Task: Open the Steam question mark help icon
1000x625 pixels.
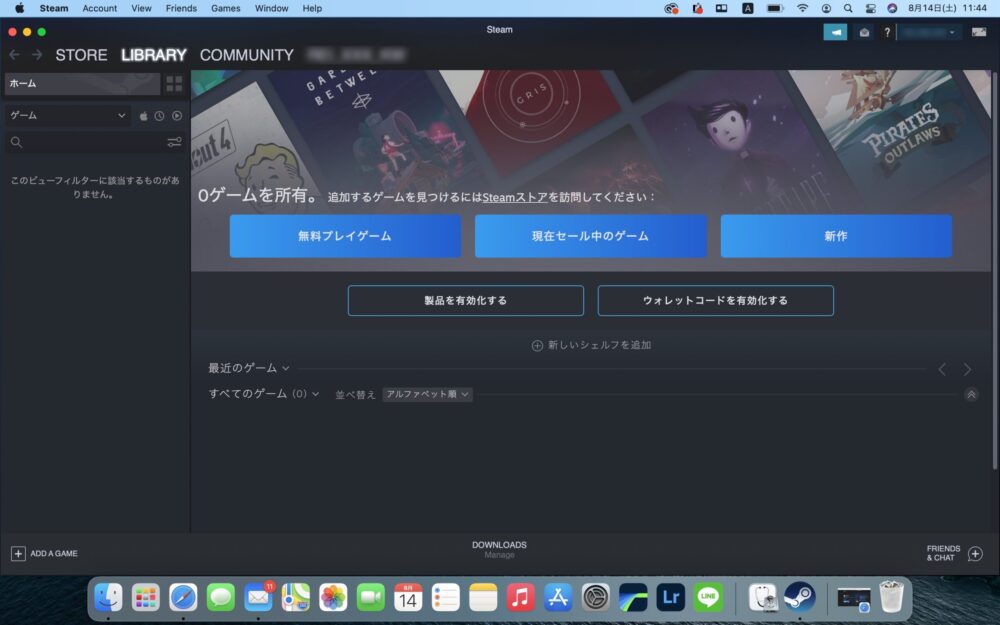Action: 886,32
